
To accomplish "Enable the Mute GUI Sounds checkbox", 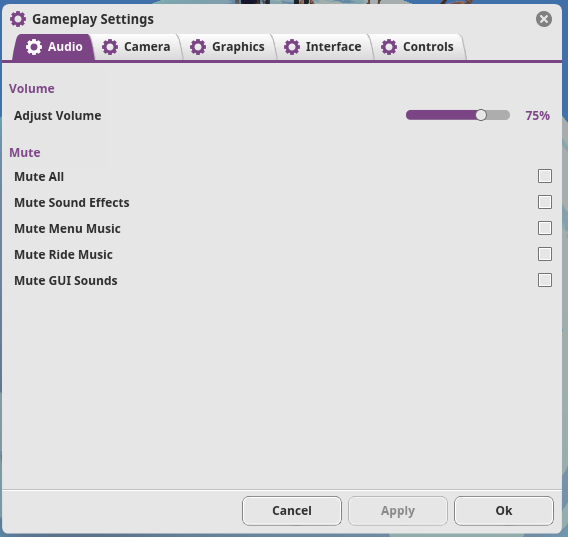I will [545, 280].
